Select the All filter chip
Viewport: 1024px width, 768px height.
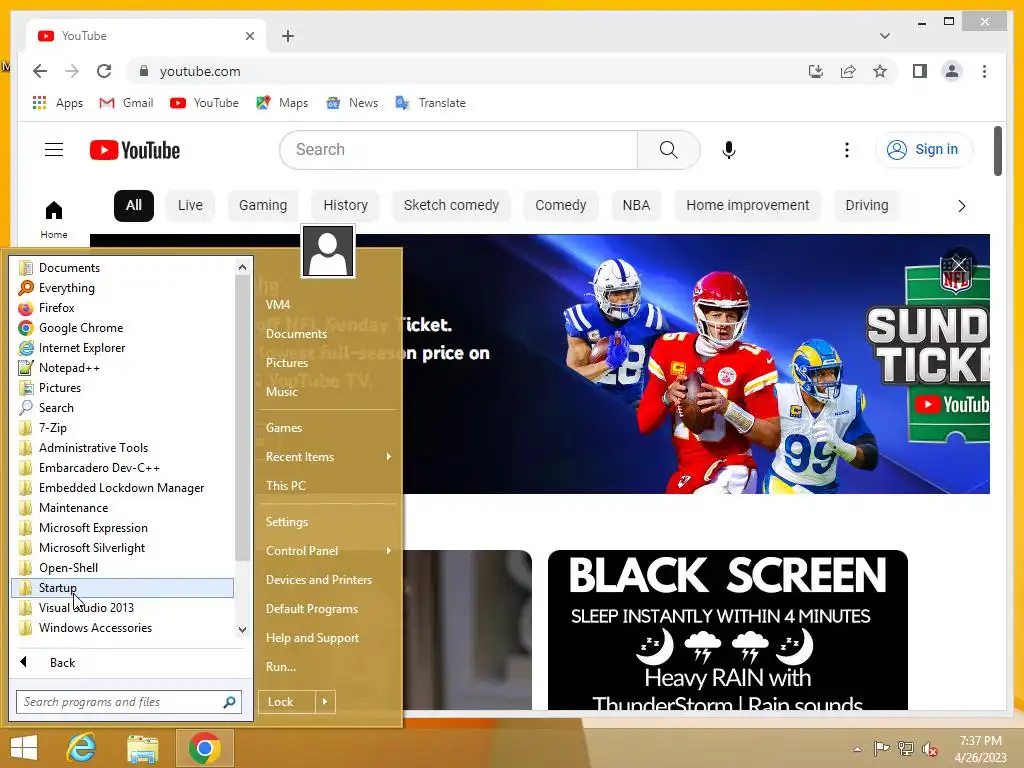pos(134,206)
